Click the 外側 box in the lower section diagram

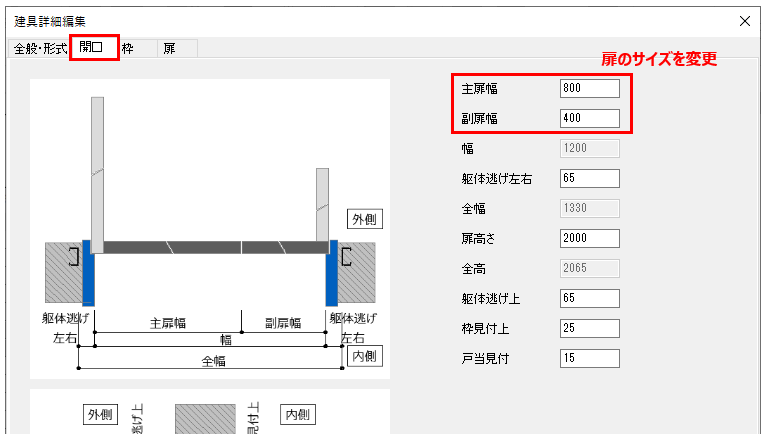pyautogui.click(x=100, y=415)
